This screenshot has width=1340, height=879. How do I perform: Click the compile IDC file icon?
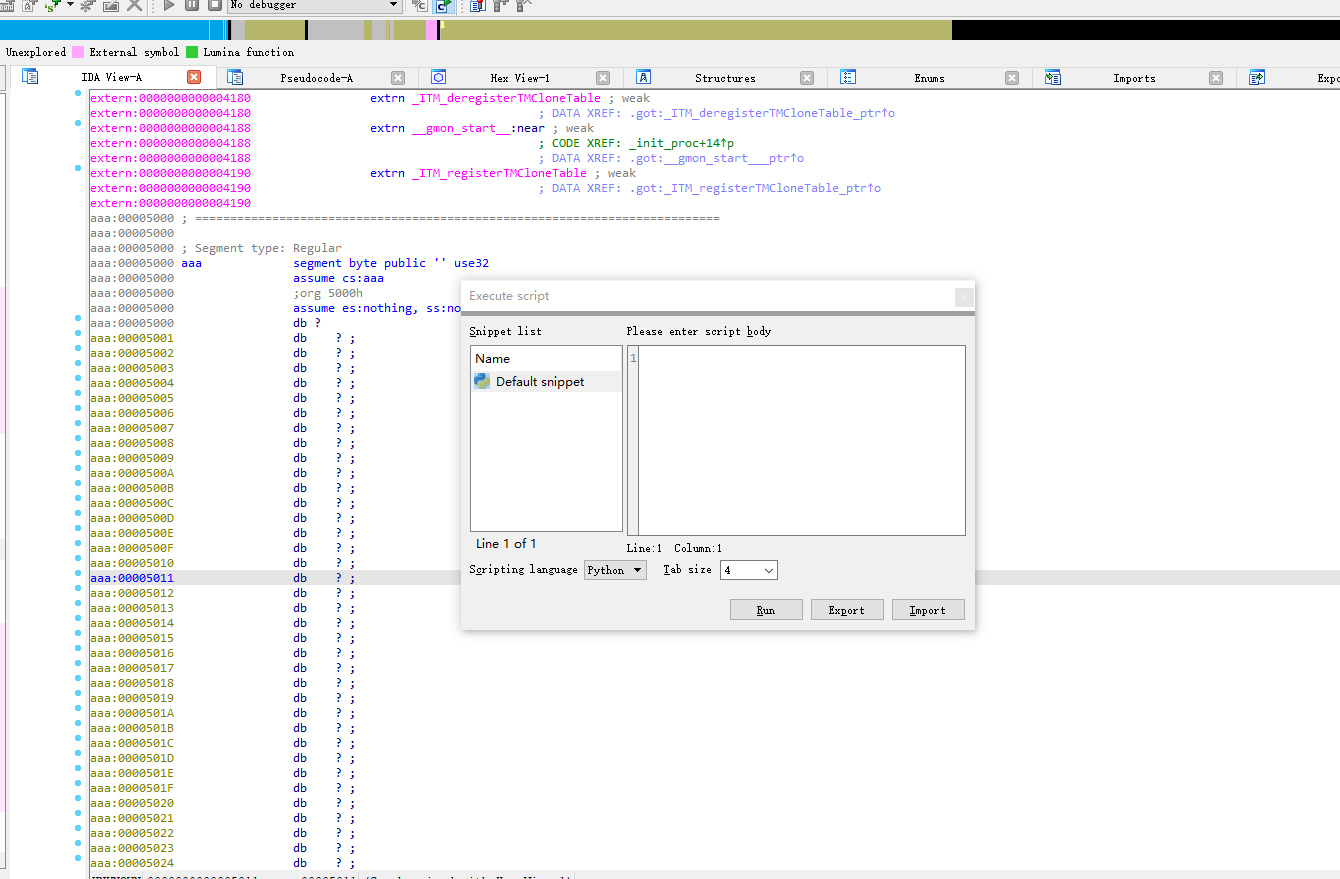(418, 6)
